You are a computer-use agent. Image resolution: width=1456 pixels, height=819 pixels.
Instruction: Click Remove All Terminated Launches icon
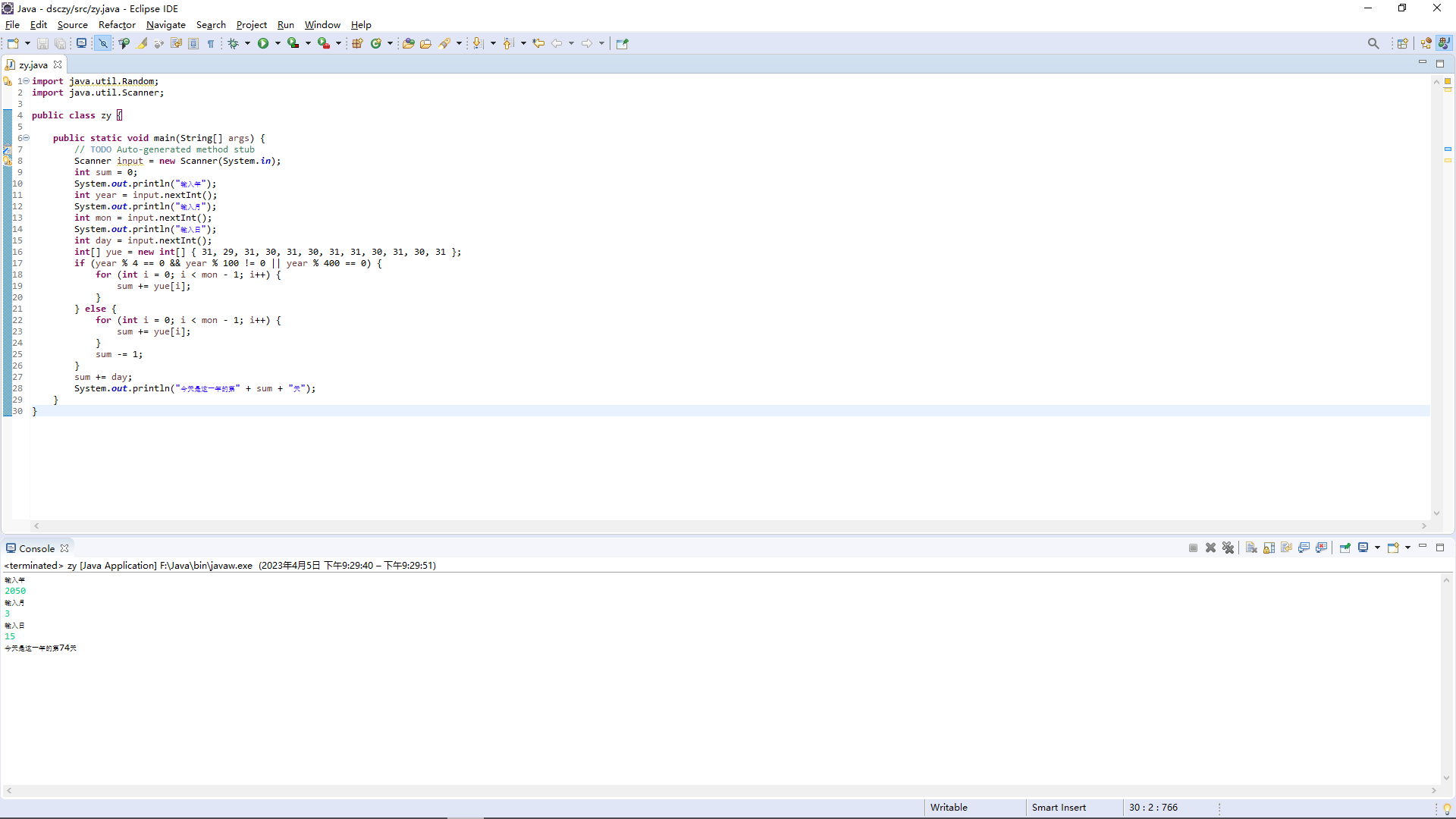point(1228,548)
